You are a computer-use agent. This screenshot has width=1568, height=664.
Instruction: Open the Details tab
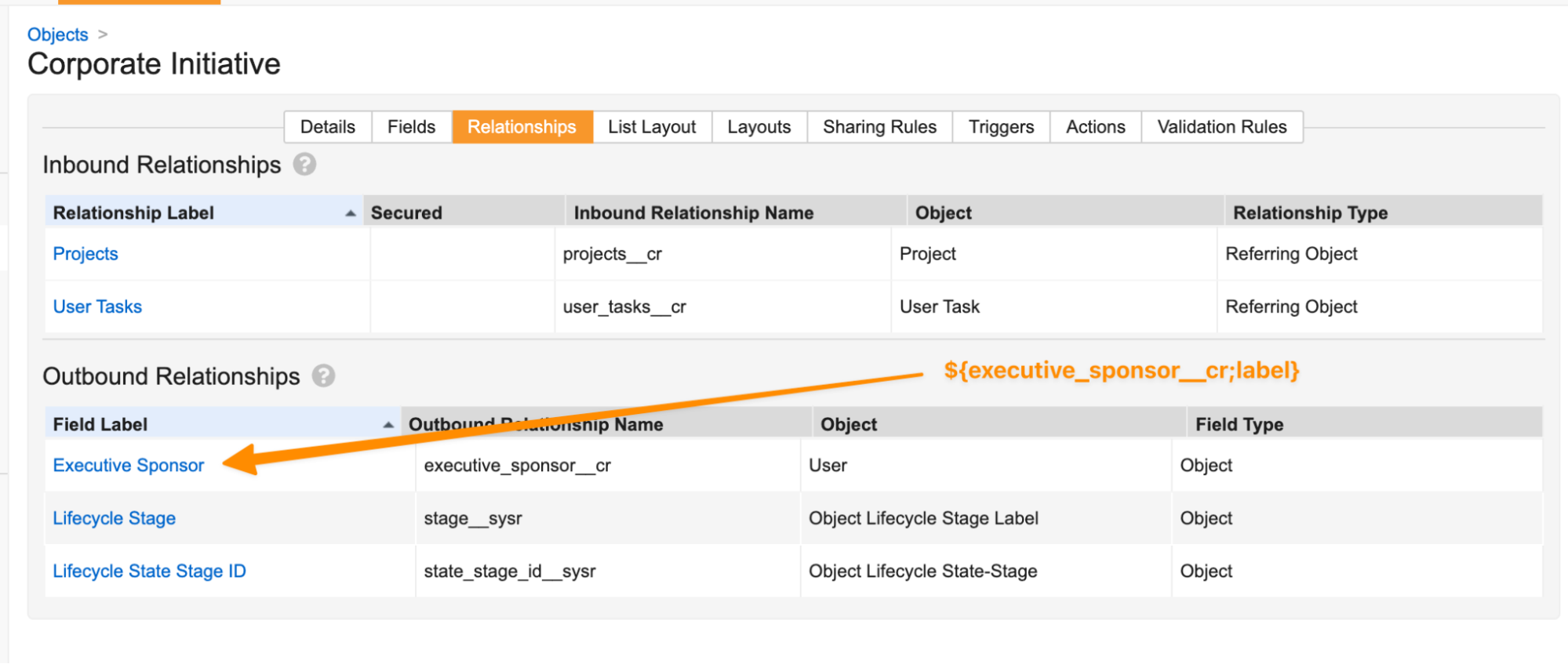327,127
